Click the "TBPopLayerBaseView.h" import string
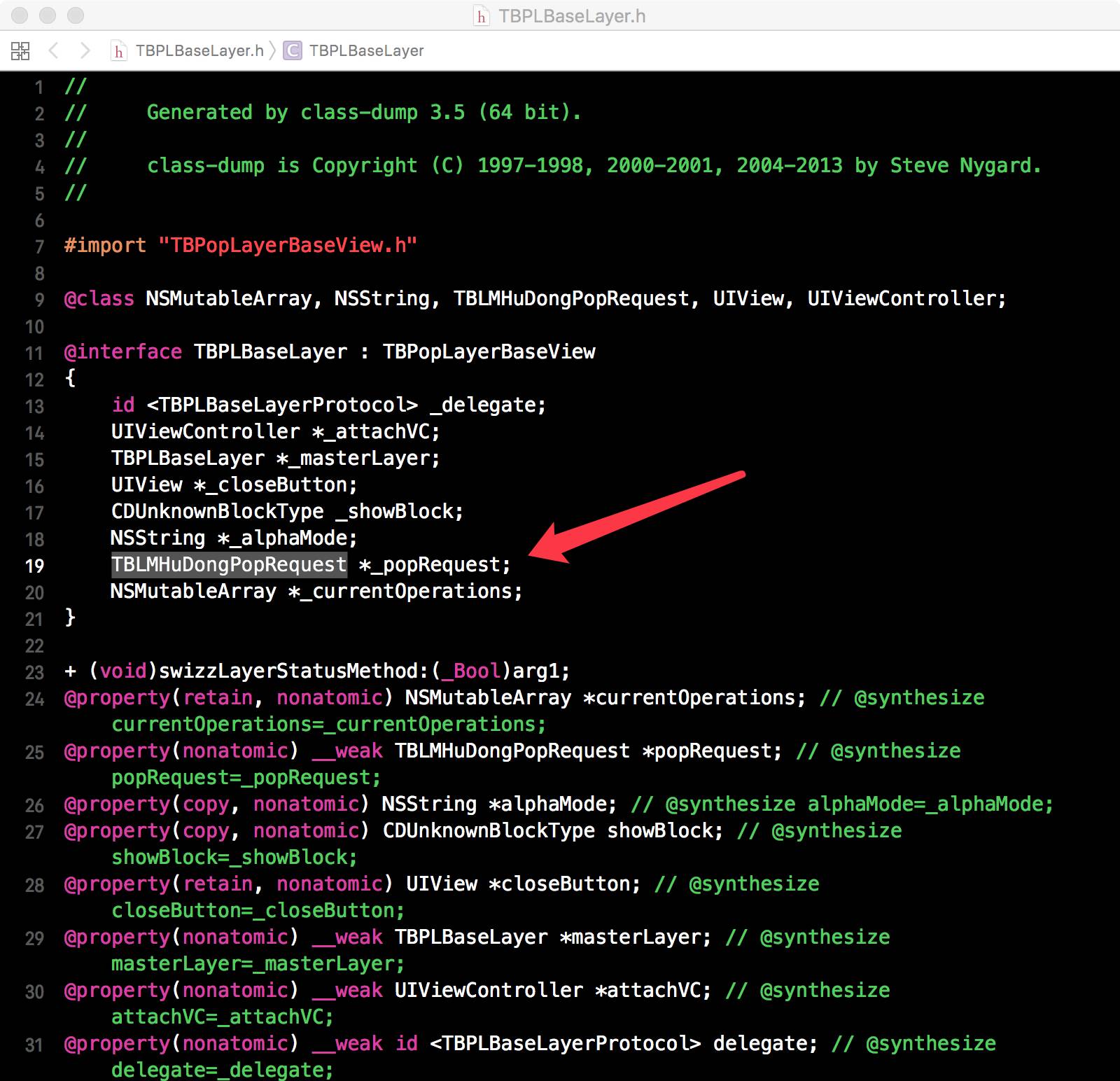This screenshot has height=1081, width=1120. [288, 245]
